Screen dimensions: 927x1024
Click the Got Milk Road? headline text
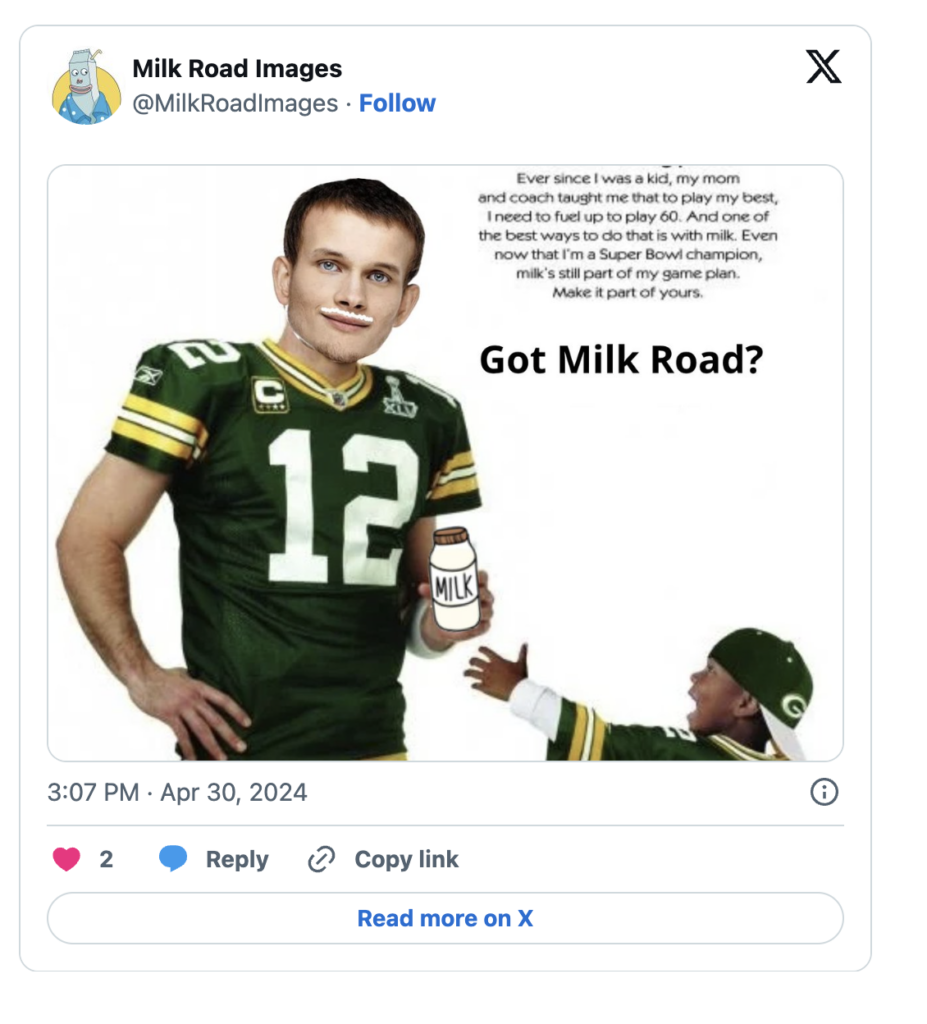coord(620,360)
